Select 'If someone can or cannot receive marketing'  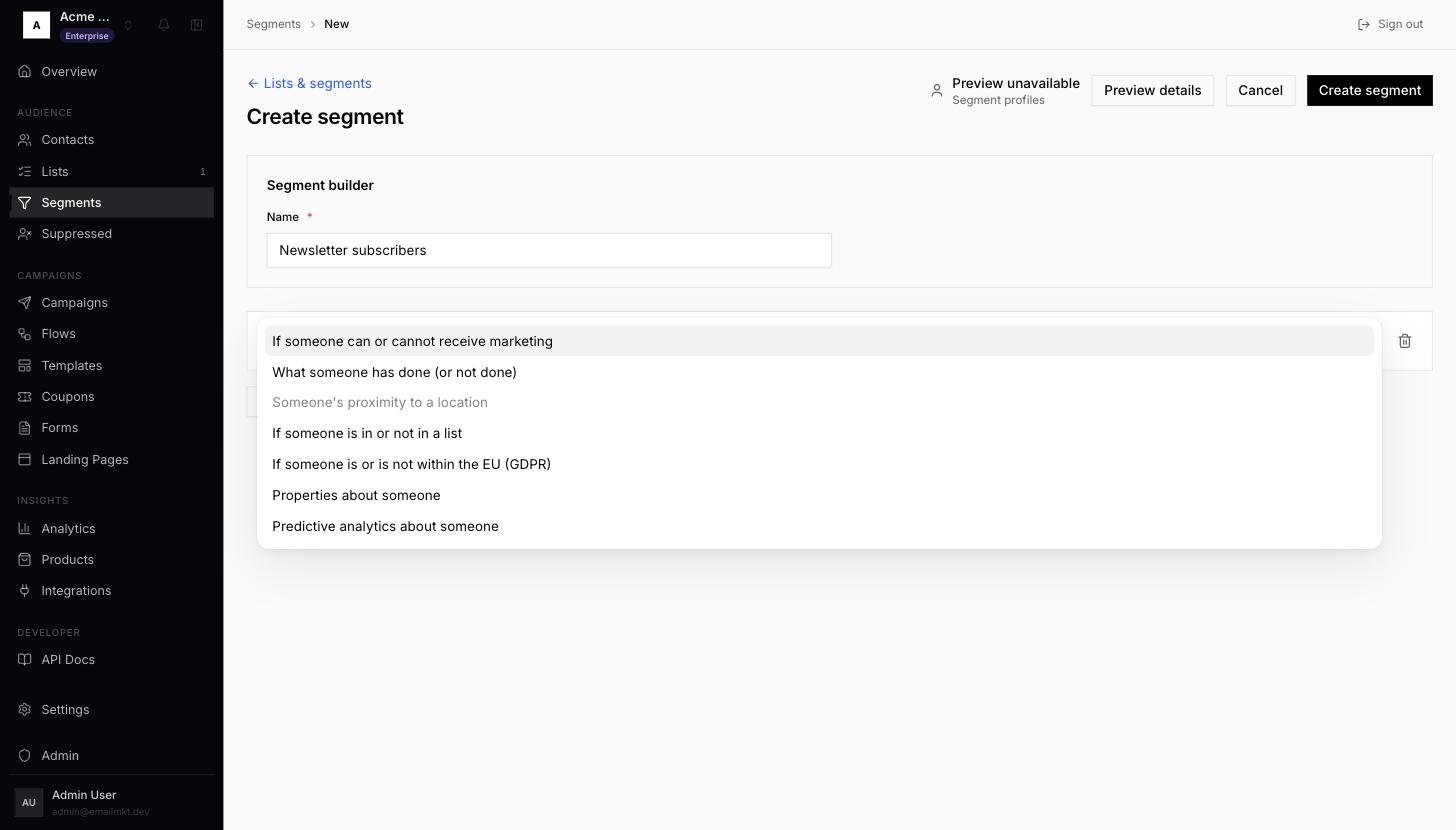[819, 341]
